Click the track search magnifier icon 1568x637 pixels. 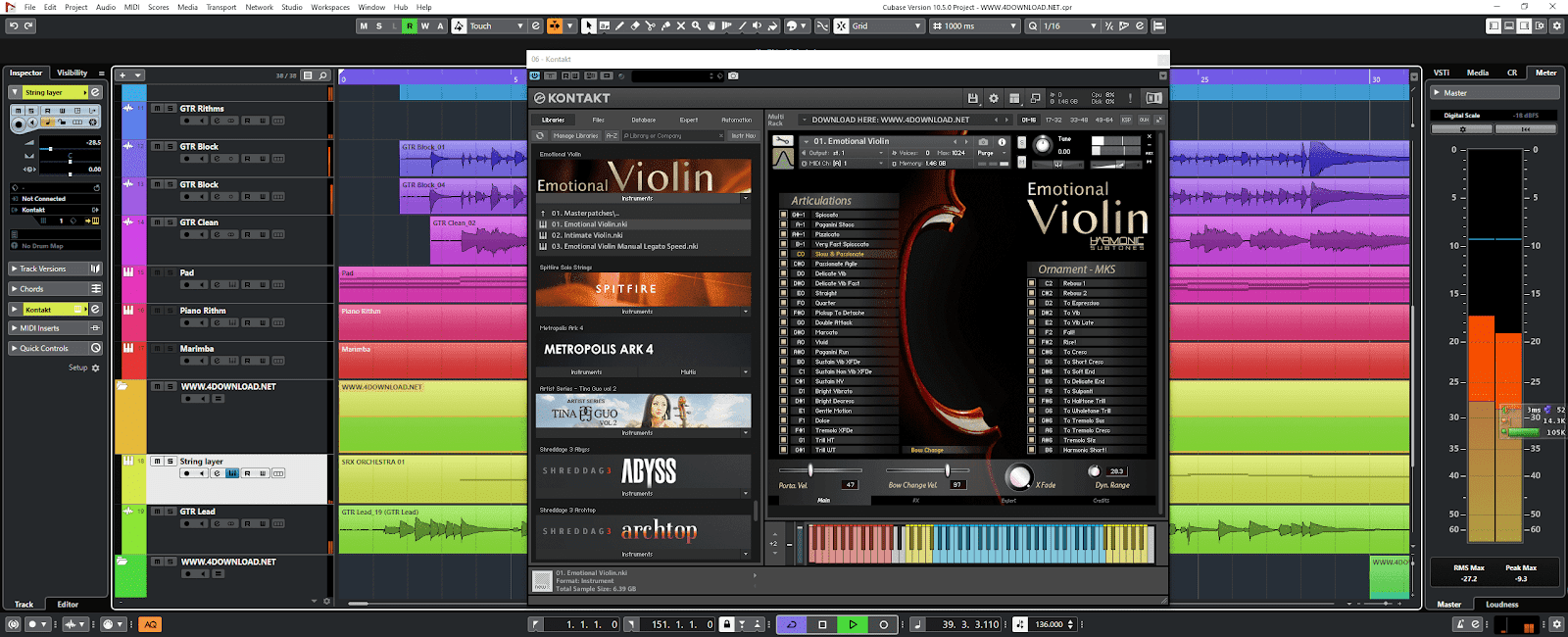coord(322,75)
